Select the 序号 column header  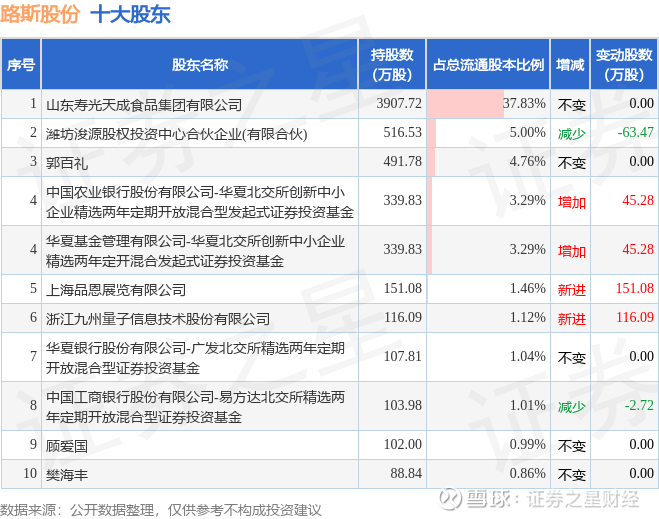21,65
